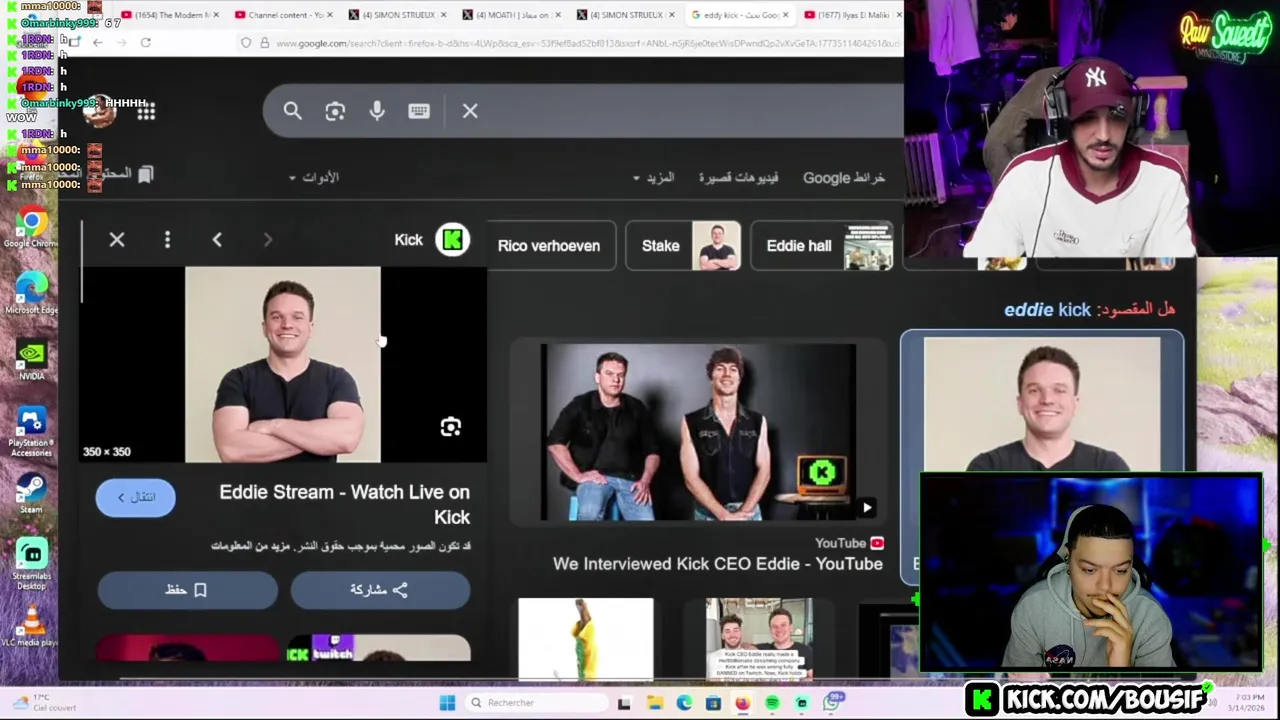Switch to خرائط Google maps tab
The width and height of the screenshot is (1280, 720).
844,177
